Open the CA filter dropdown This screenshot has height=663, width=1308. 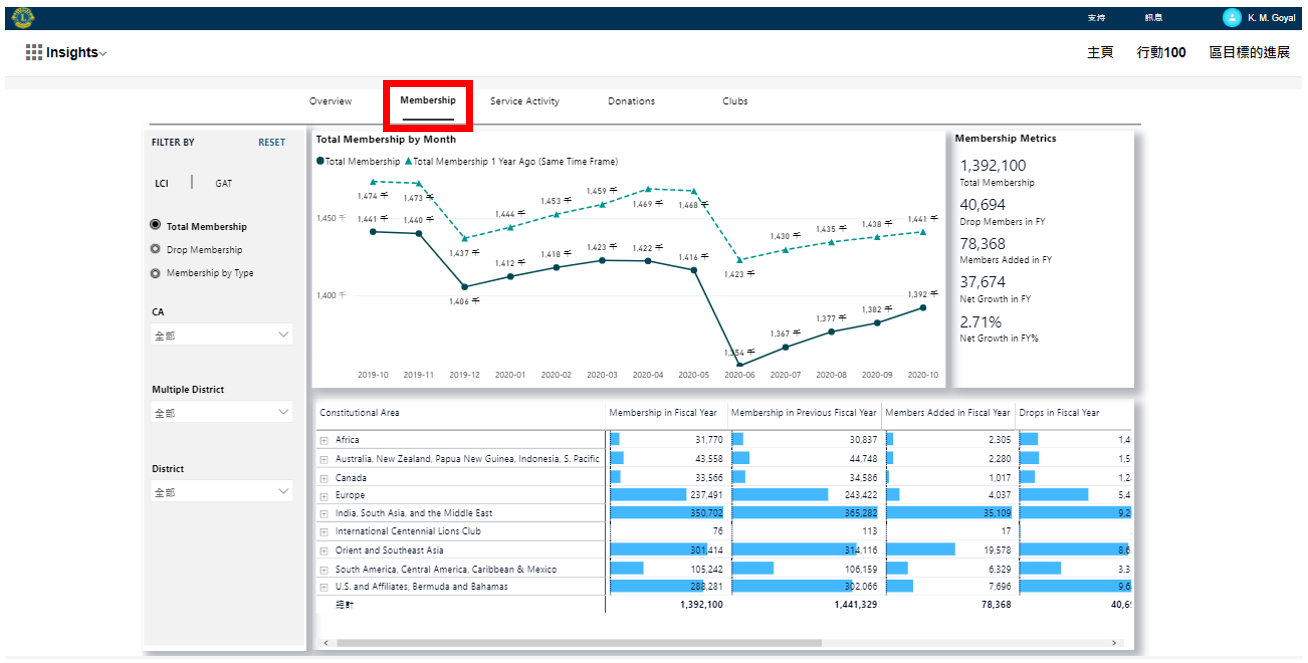tap(221, 335)
